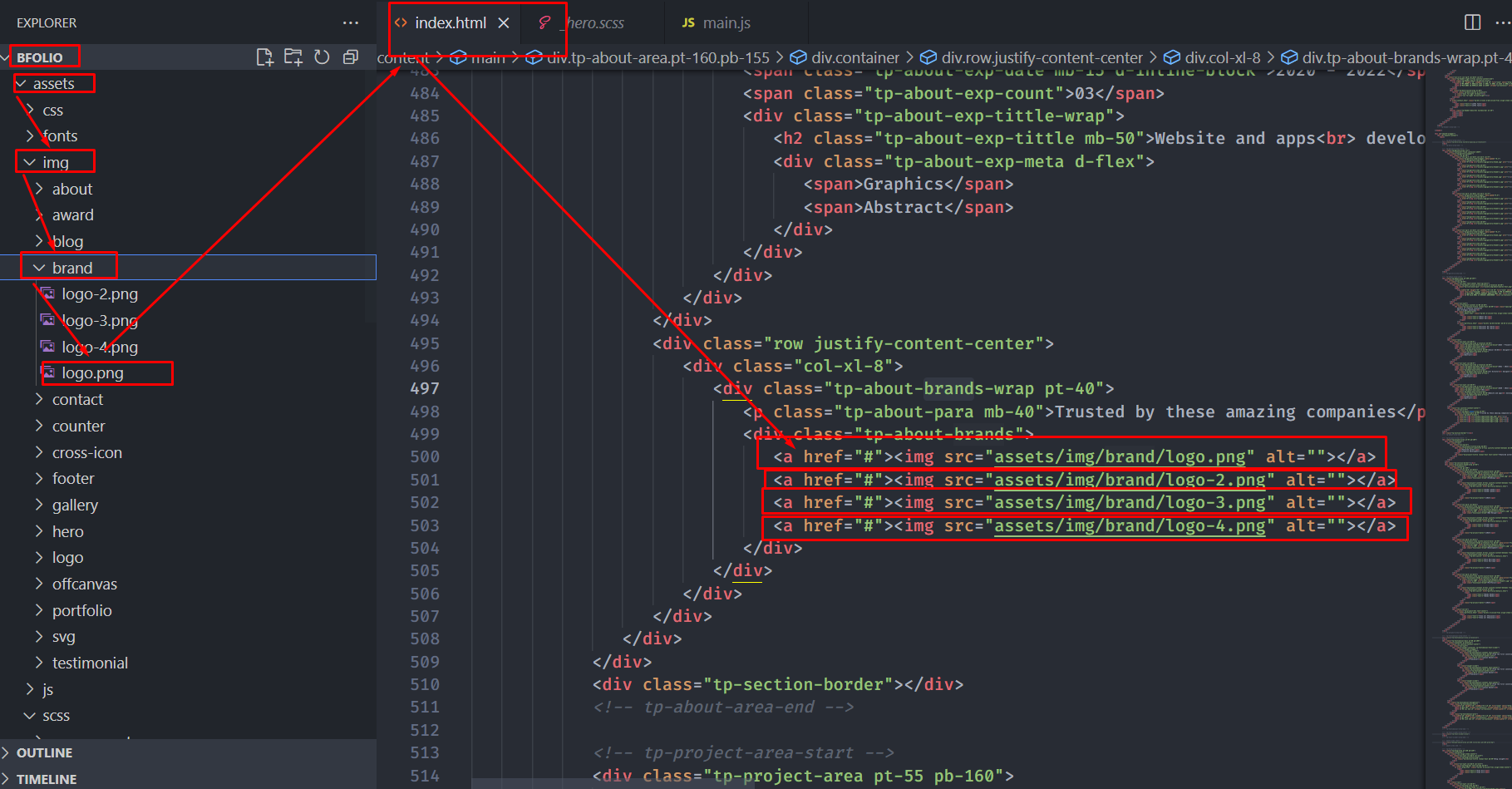Click line number 497 in the gutter
Image resolution: width=1512 pixels, height=789 pixels.
pos(424,388)
